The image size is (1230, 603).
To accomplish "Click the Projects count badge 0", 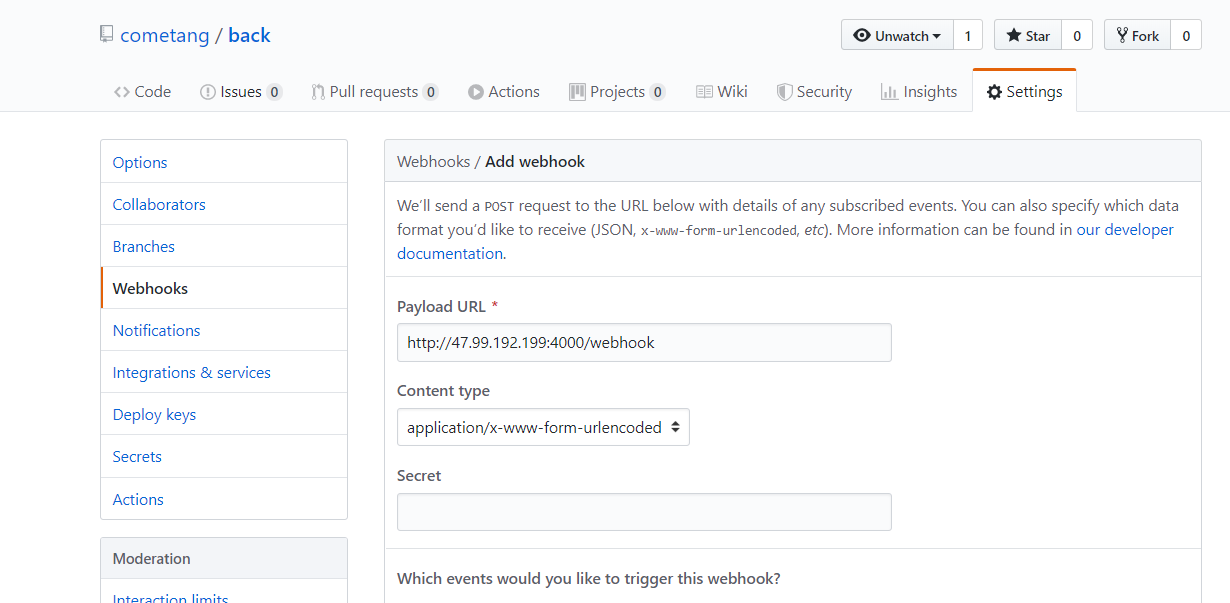I will (x=657, y=92).
